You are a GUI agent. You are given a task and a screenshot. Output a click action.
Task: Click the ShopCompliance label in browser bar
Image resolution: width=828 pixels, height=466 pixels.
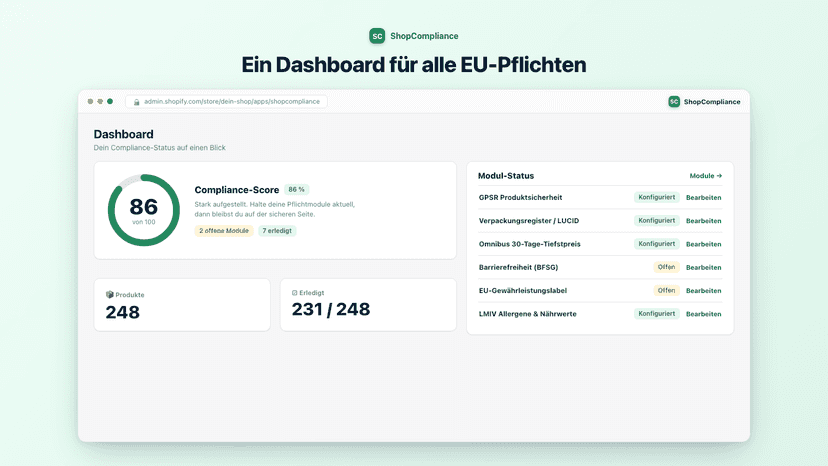[712, 102]
